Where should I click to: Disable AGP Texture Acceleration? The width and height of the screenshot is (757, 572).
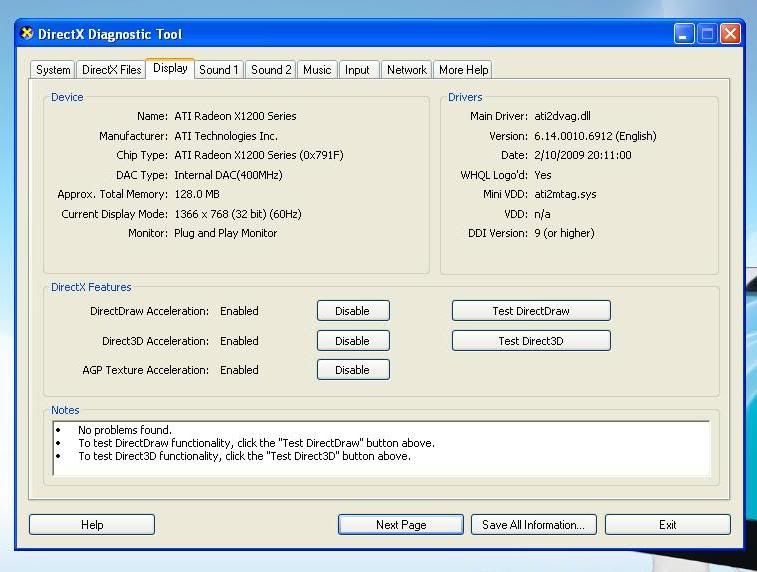tap(353, 370)
